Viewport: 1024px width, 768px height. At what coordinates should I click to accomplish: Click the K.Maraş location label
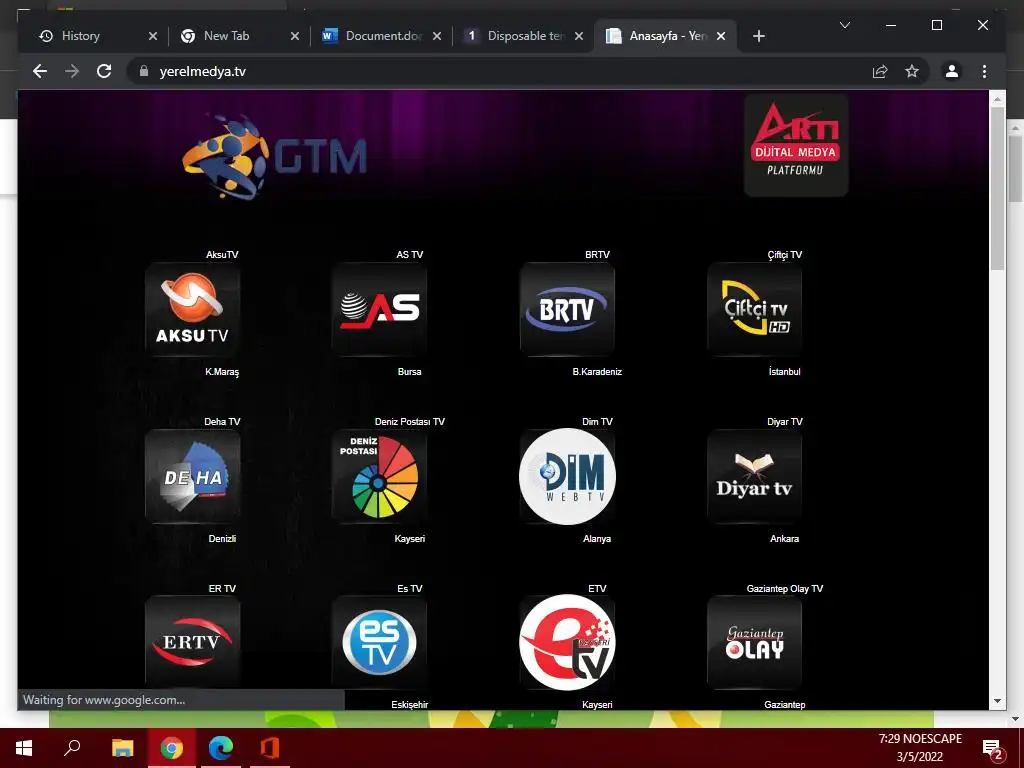pyautogui.click(x=222, y=372)
